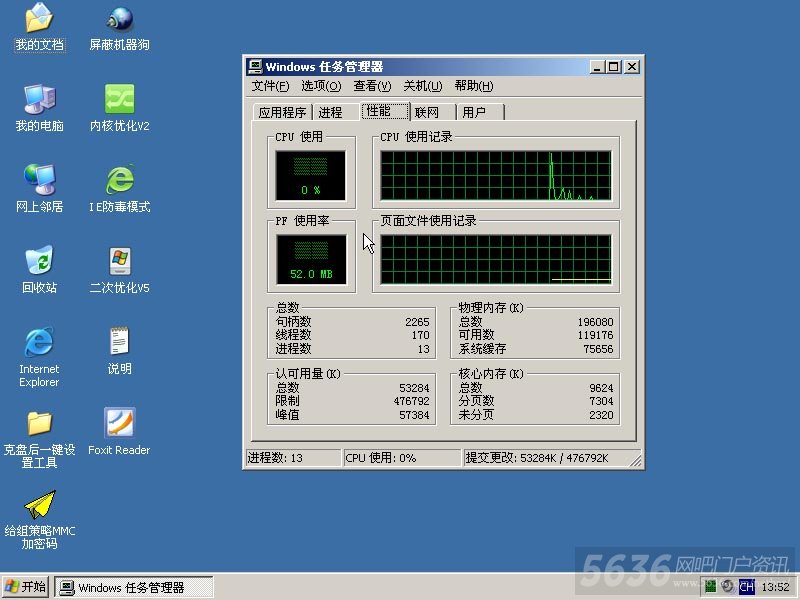Image resolution: width=800 pixels, height=600 pixels.
Task: Click the 核心内存 总数 value 9624
Action: point(601,388)
